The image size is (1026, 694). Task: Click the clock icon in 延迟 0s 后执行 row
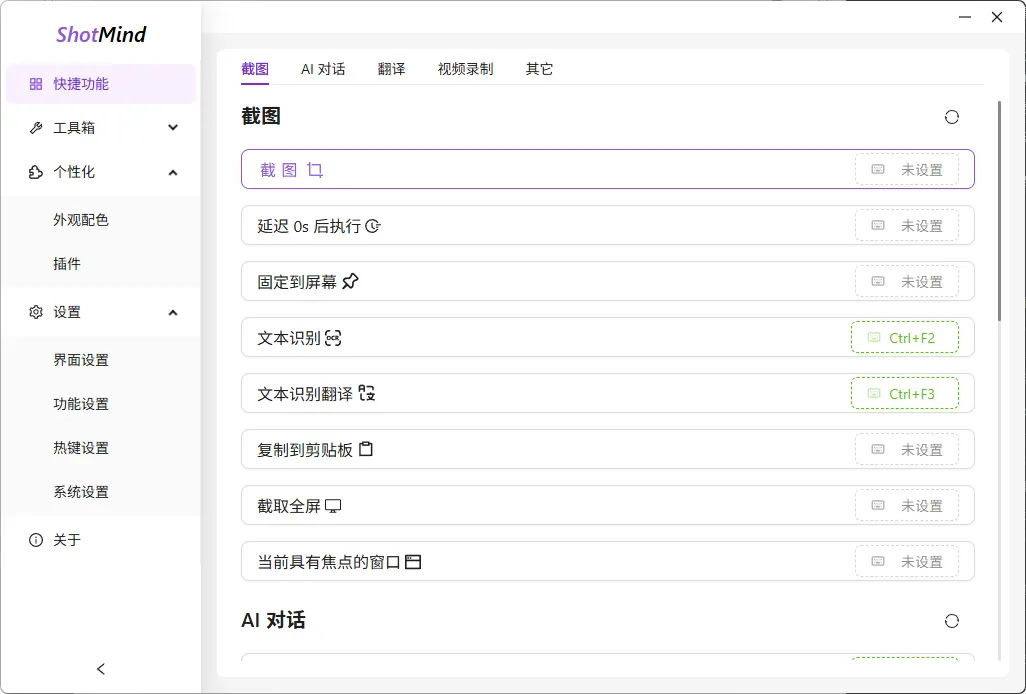372,226
